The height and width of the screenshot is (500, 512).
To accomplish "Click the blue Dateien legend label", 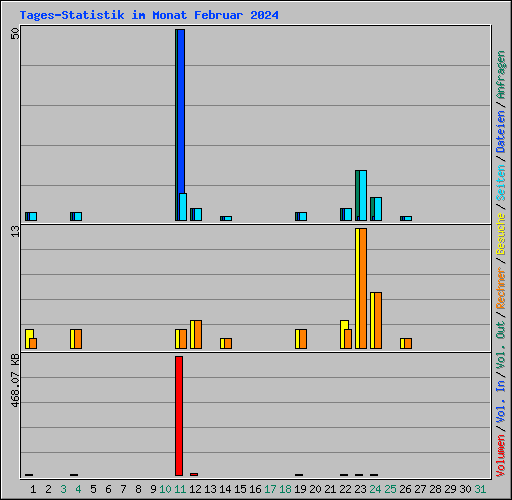I will tap(501, 131).
